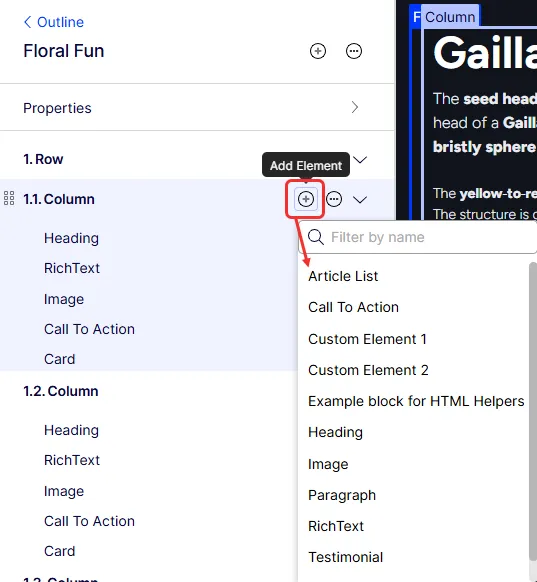Click the search magnifier icon in filter
The image size is (537, 582).
pyautogui.click(x=315, y=237)
